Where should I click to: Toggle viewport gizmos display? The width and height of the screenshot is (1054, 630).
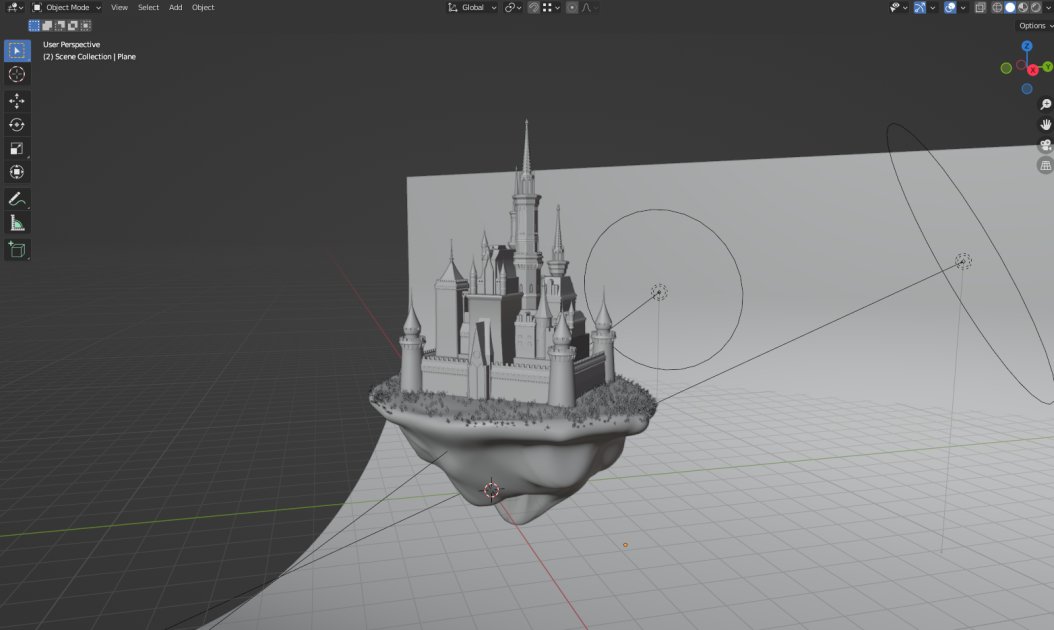pyautogui.click(x=920, y=7)
